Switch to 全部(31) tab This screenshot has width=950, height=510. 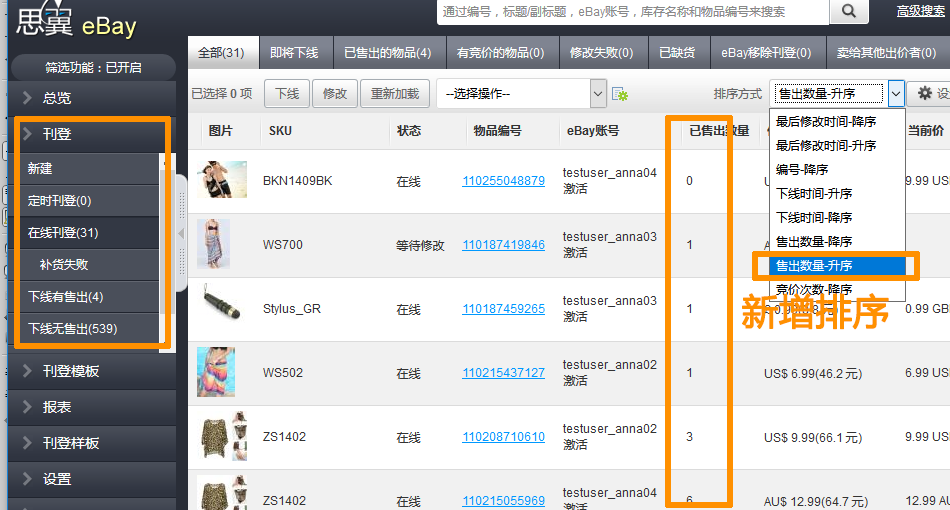pyautogui.click(x=222, y=53)
